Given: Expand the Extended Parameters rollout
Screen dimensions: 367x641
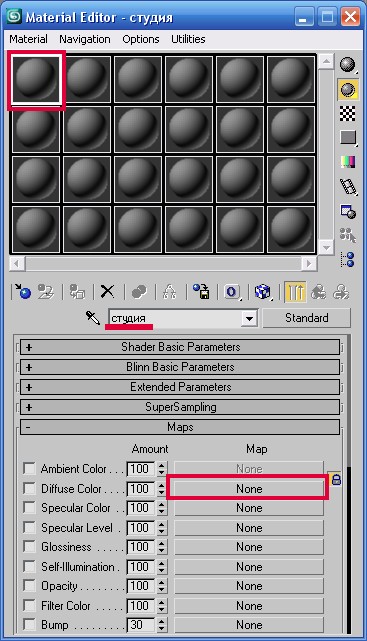Looking at the screenshot, I should [x=180, y=387].
